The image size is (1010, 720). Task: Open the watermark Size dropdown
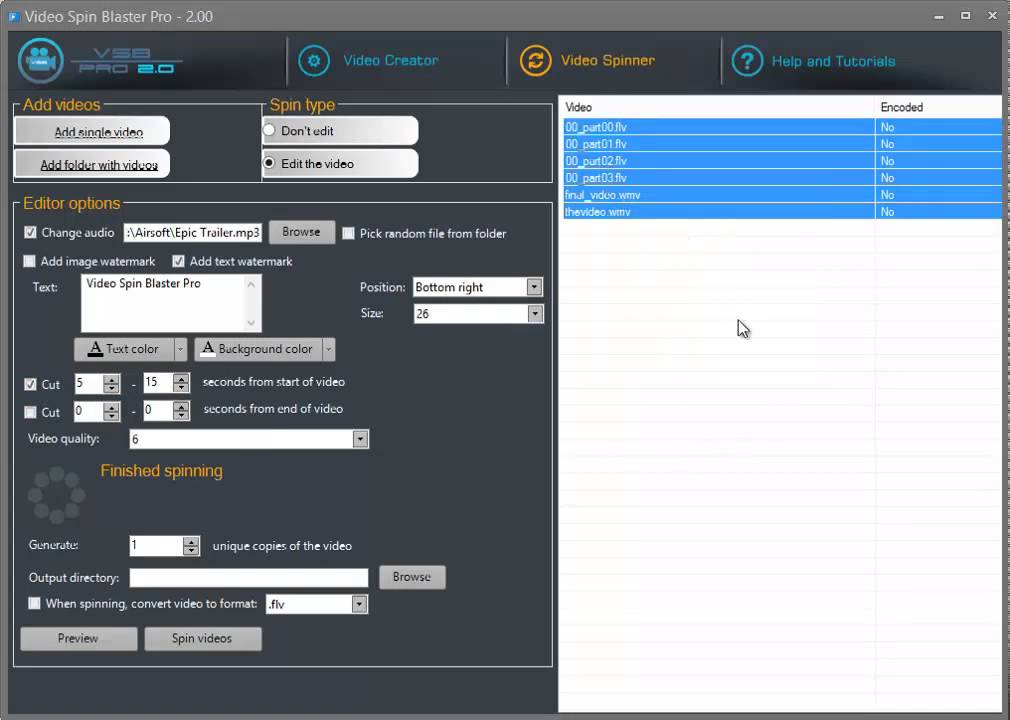[535, 314]
